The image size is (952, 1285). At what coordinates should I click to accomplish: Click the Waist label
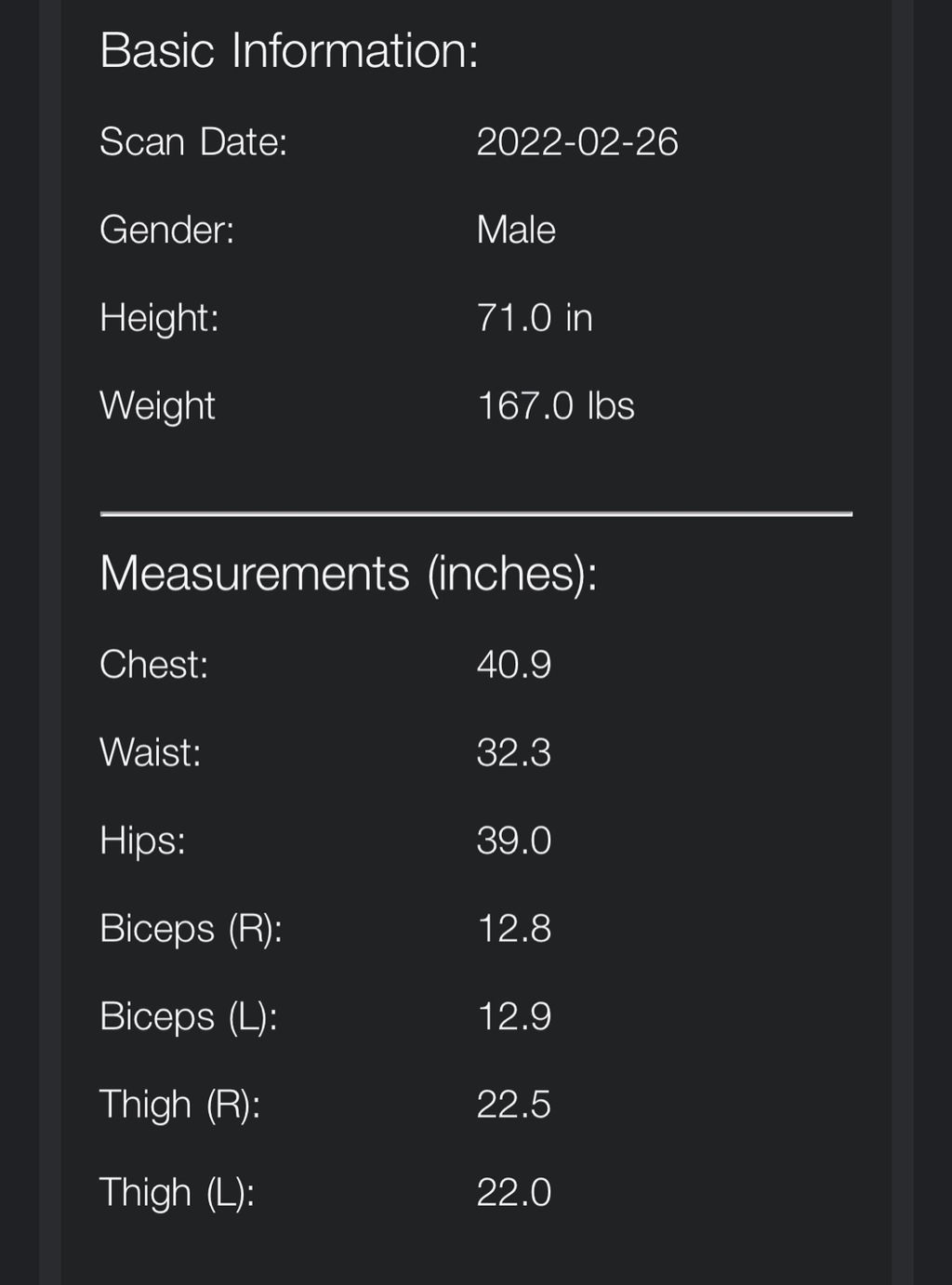coord(151,752)
